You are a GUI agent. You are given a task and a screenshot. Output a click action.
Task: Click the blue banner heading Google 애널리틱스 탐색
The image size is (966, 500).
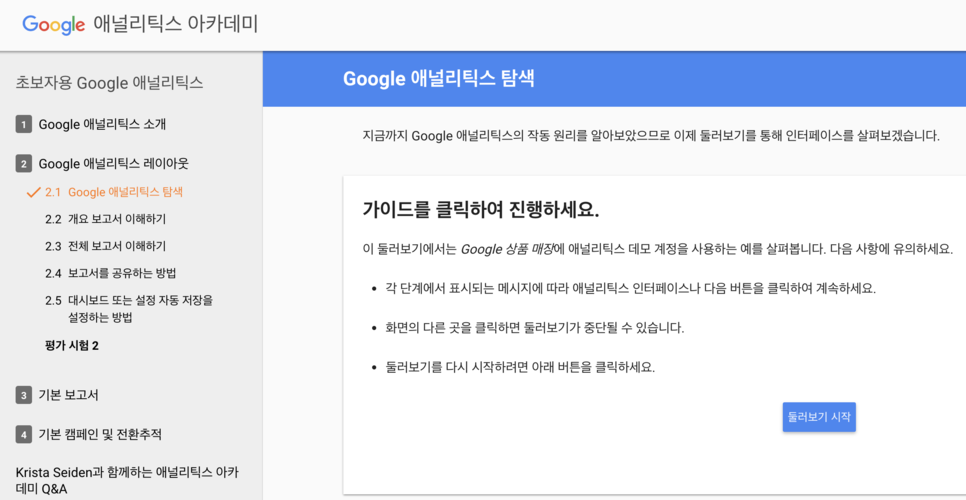click(438, 79)
